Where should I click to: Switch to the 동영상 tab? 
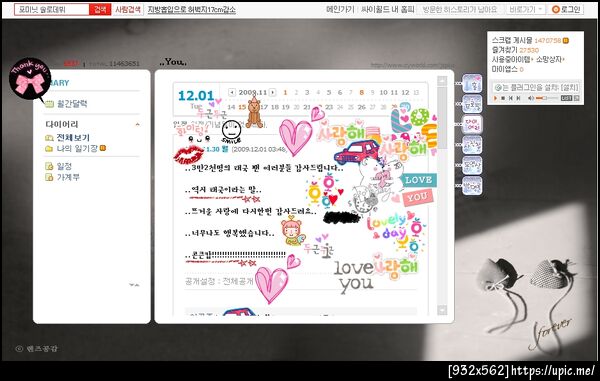[472, 165]
